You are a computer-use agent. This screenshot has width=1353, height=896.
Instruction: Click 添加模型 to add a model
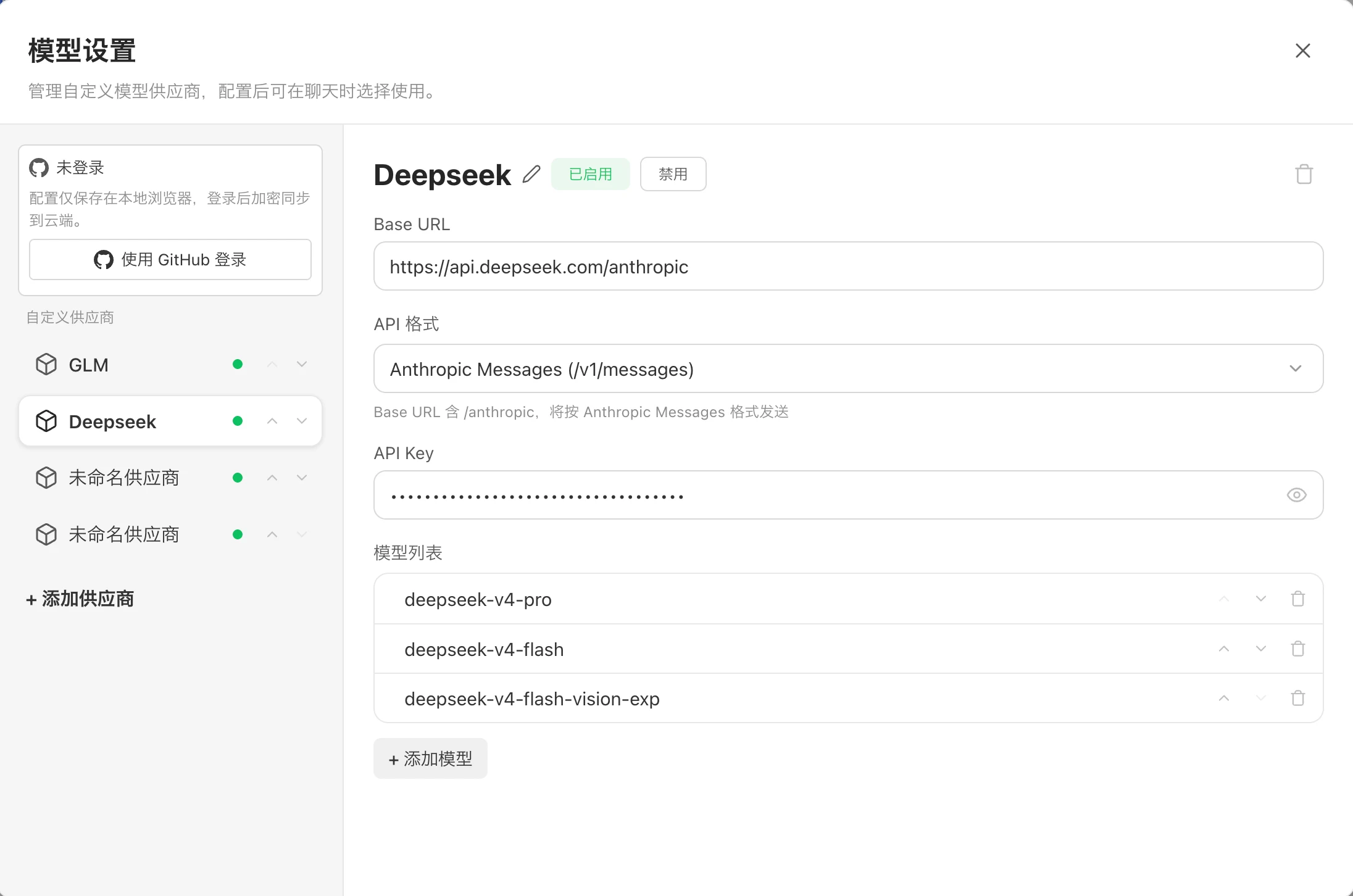coord(430,758)
